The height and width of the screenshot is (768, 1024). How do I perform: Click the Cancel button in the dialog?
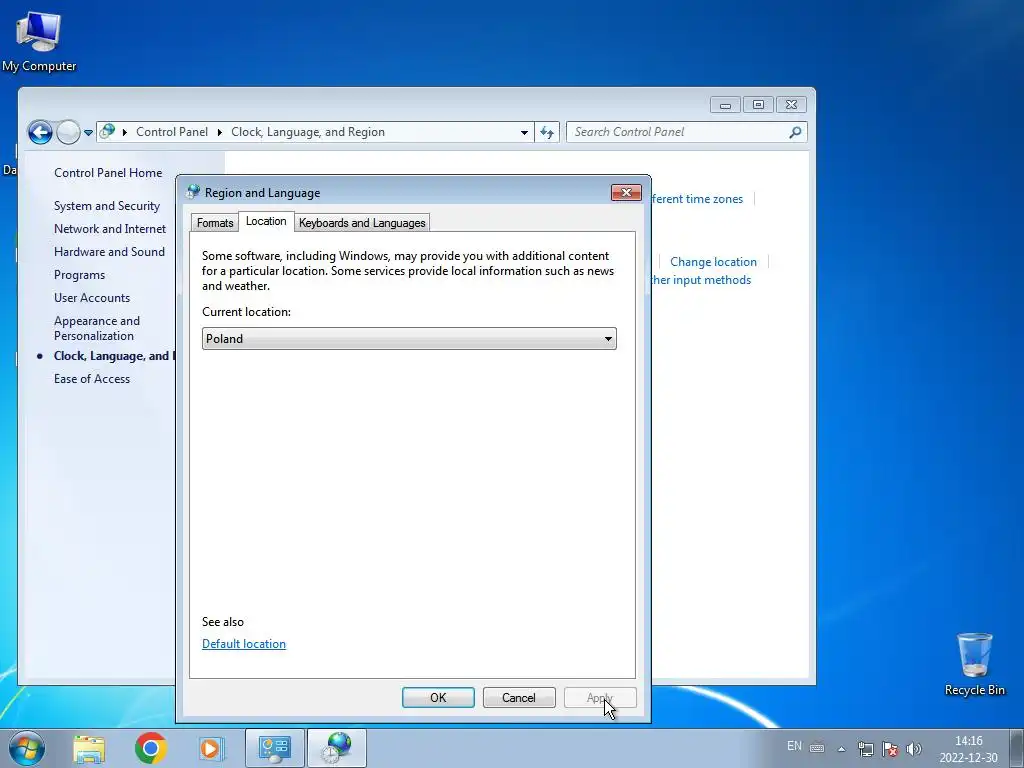[519, 697]
